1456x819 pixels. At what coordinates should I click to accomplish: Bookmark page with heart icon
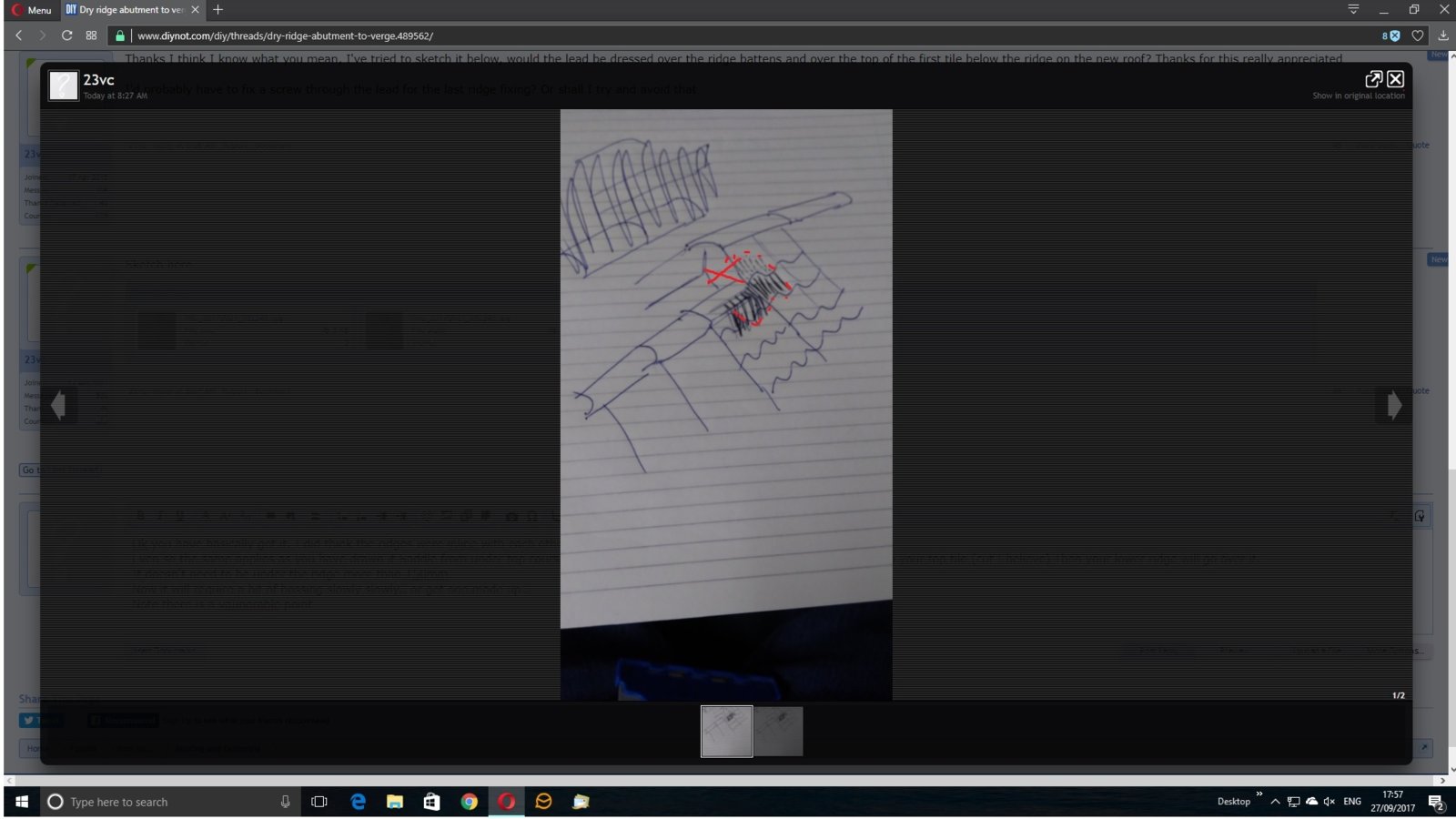coord(1417,35)
